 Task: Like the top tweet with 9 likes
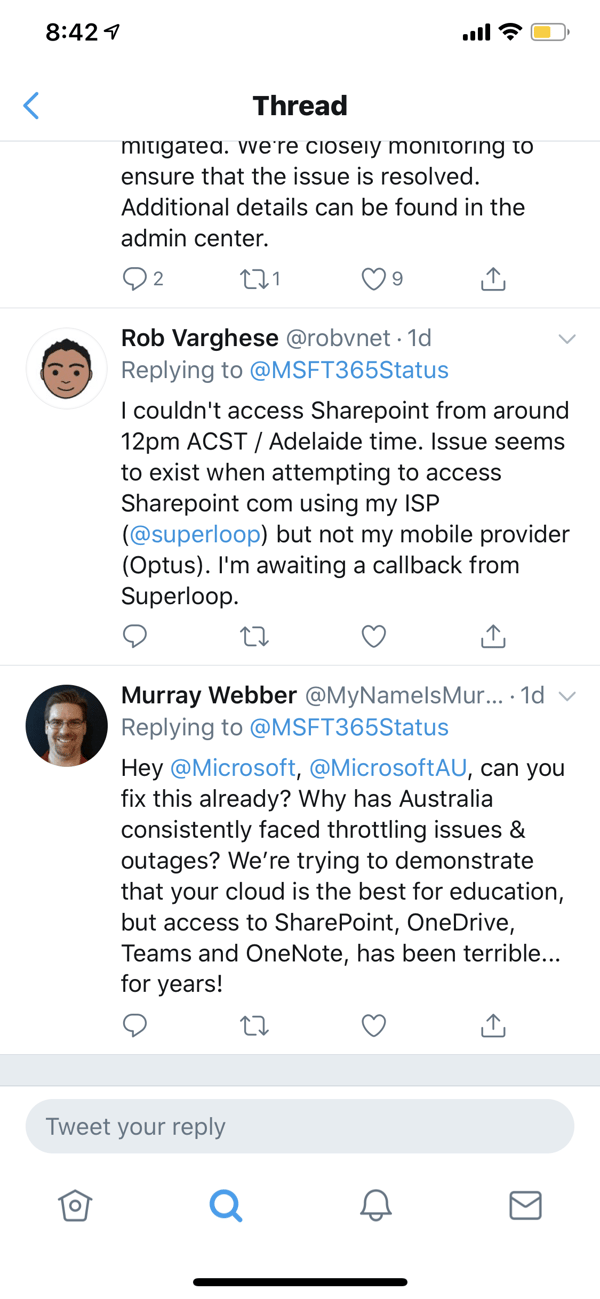(x=374, y=279)
